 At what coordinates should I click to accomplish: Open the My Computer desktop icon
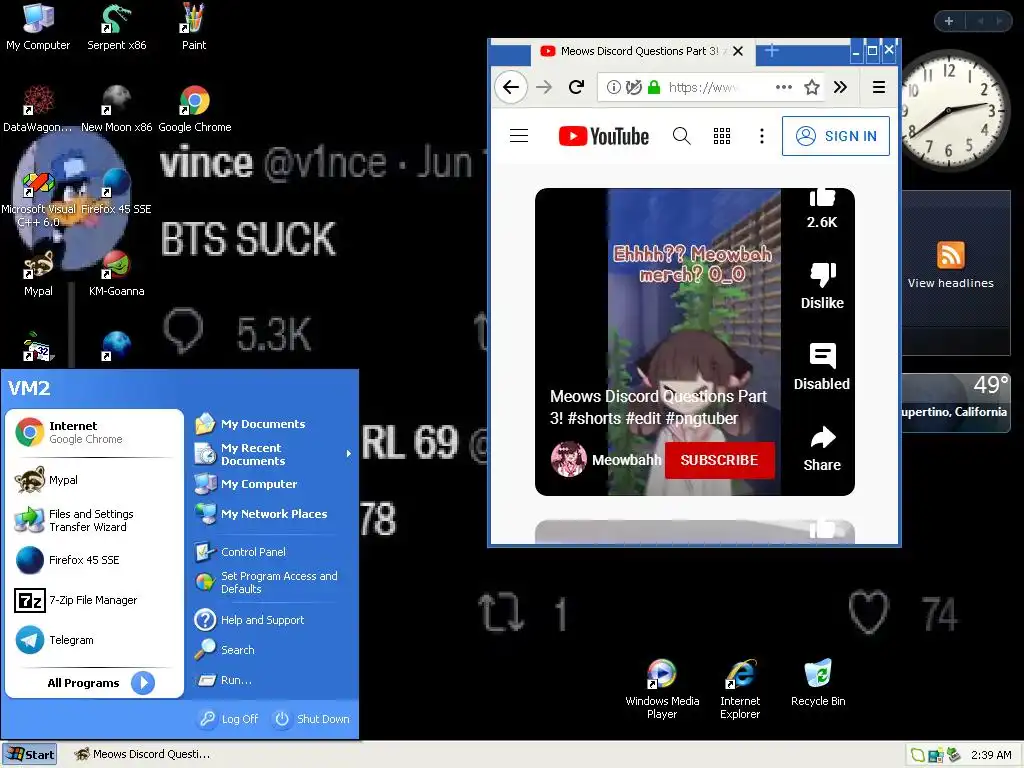pyautogui.click(x=38, y=27)
